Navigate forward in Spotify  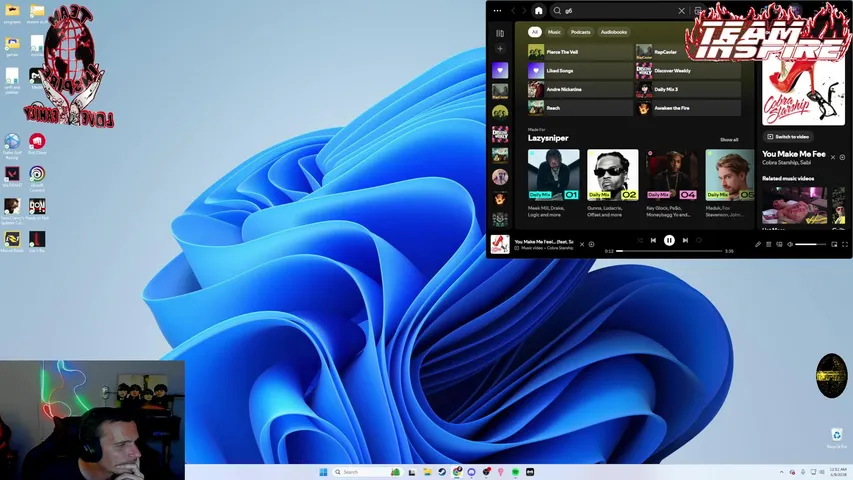[x=524, y=11]
